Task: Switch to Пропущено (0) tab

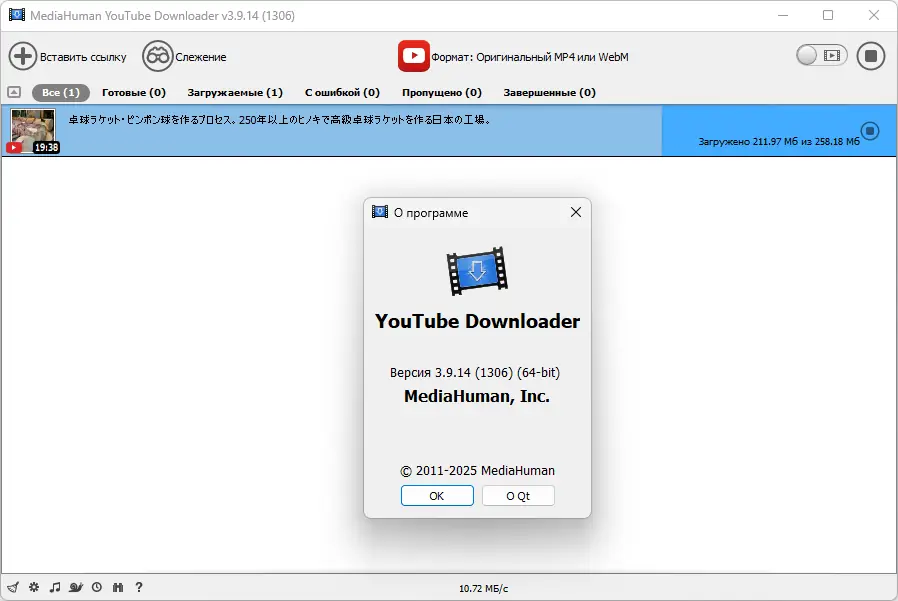Action: pyautogui.click(x=442, y=92)
